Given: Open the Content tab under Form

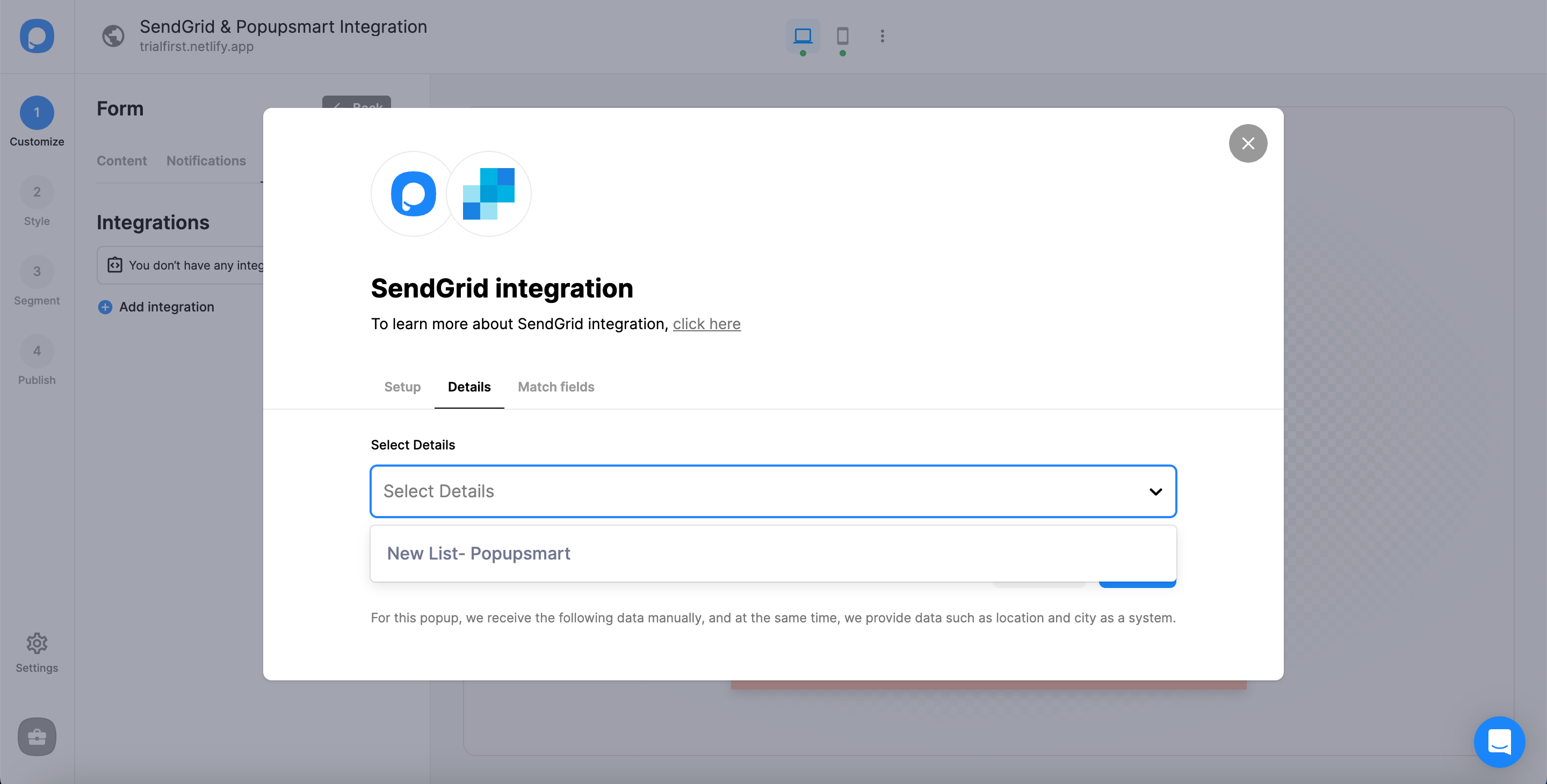Looking at the screenshot, I should (121, 160).
